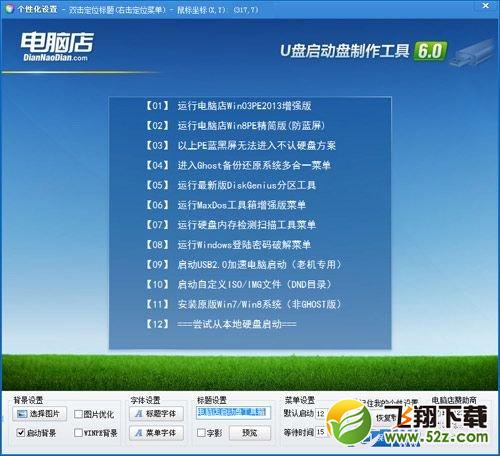Click the USB drive icon beside 6.0

471,53
